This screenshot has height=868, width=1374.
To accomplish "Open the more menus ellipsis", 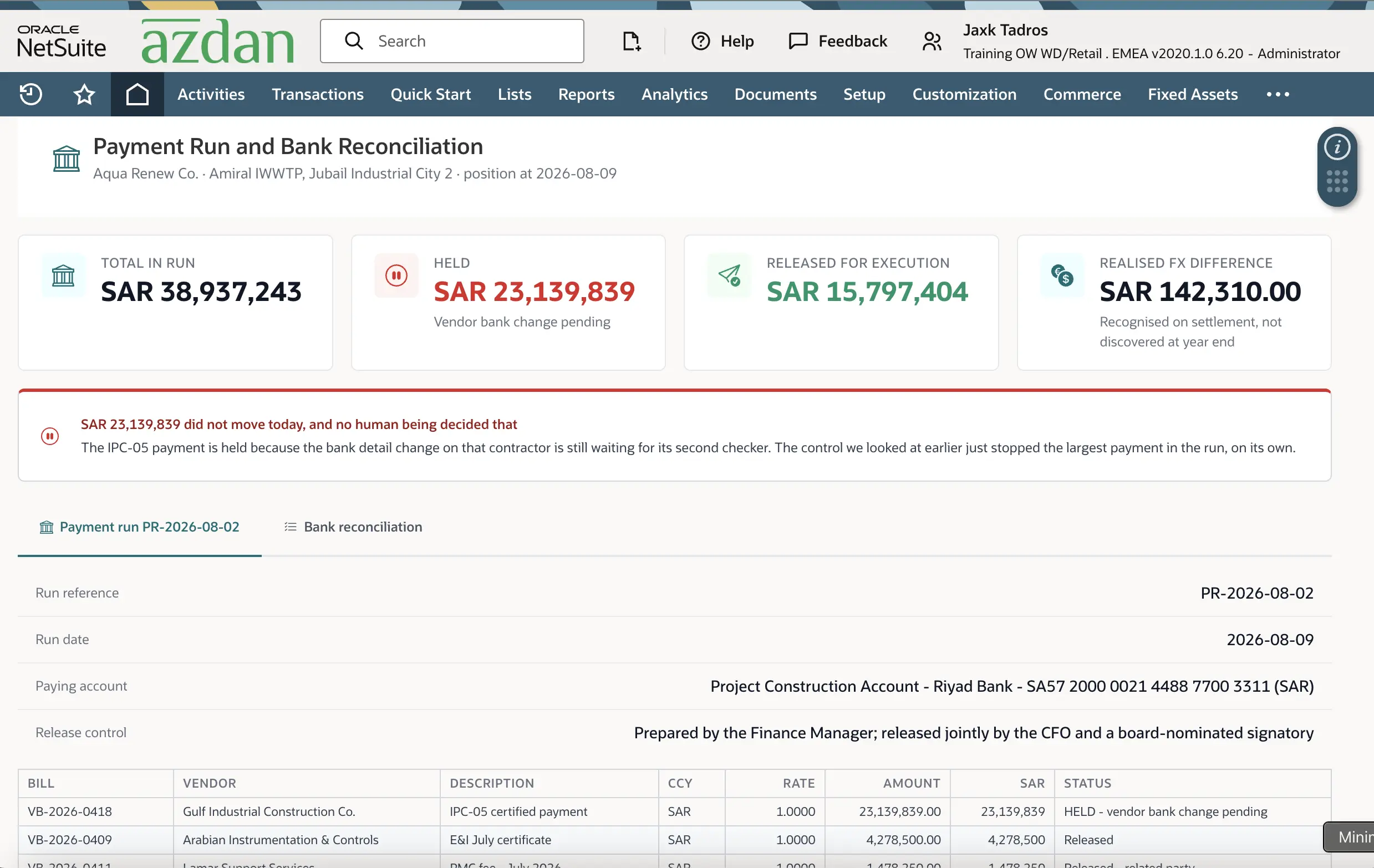I will [x=1278, y=94].
